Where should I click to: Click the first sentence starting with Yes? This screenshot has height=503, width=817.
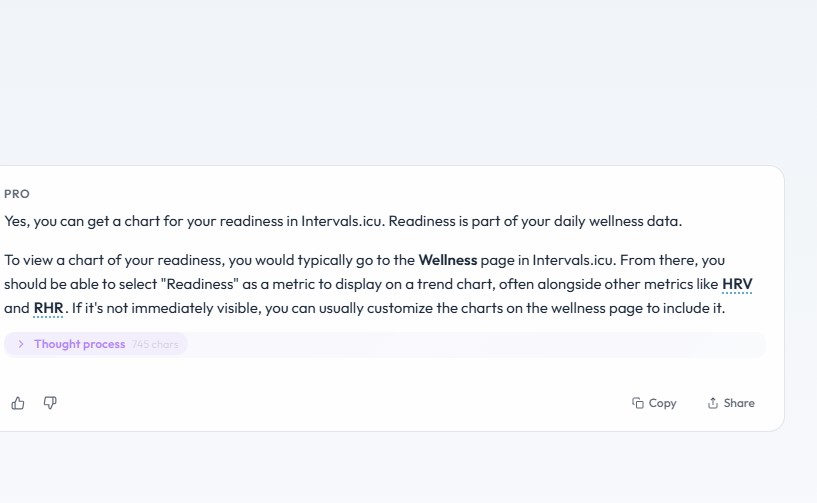tap(343, 221)
